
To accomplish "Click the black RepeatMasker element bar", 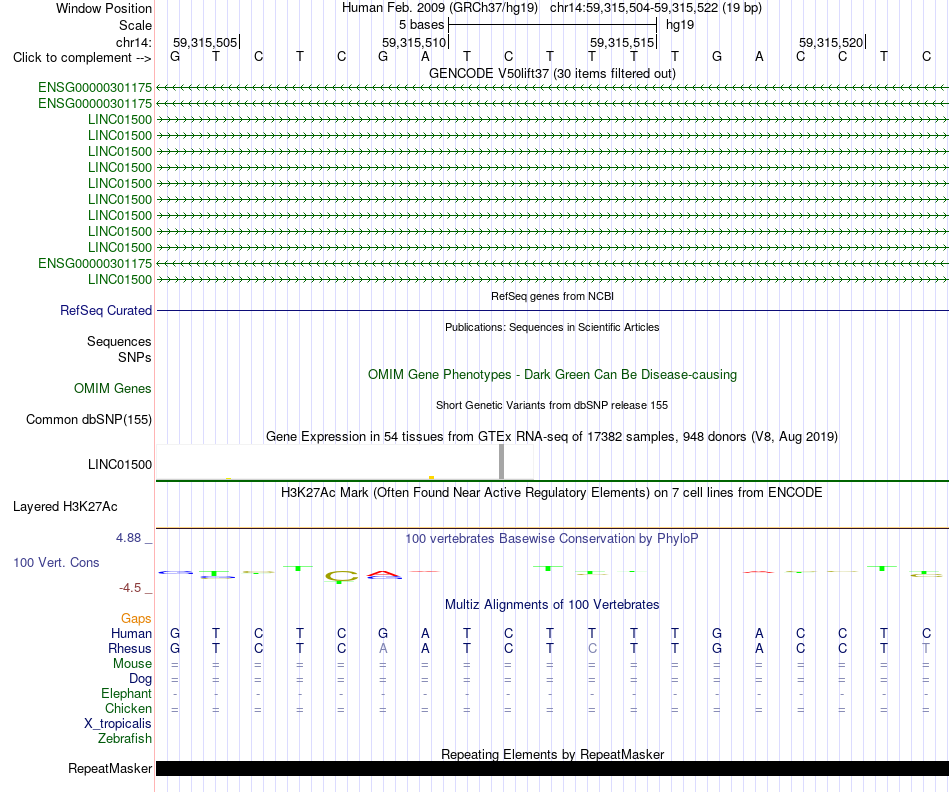I will pyautogui.click(x=552, y=768).
